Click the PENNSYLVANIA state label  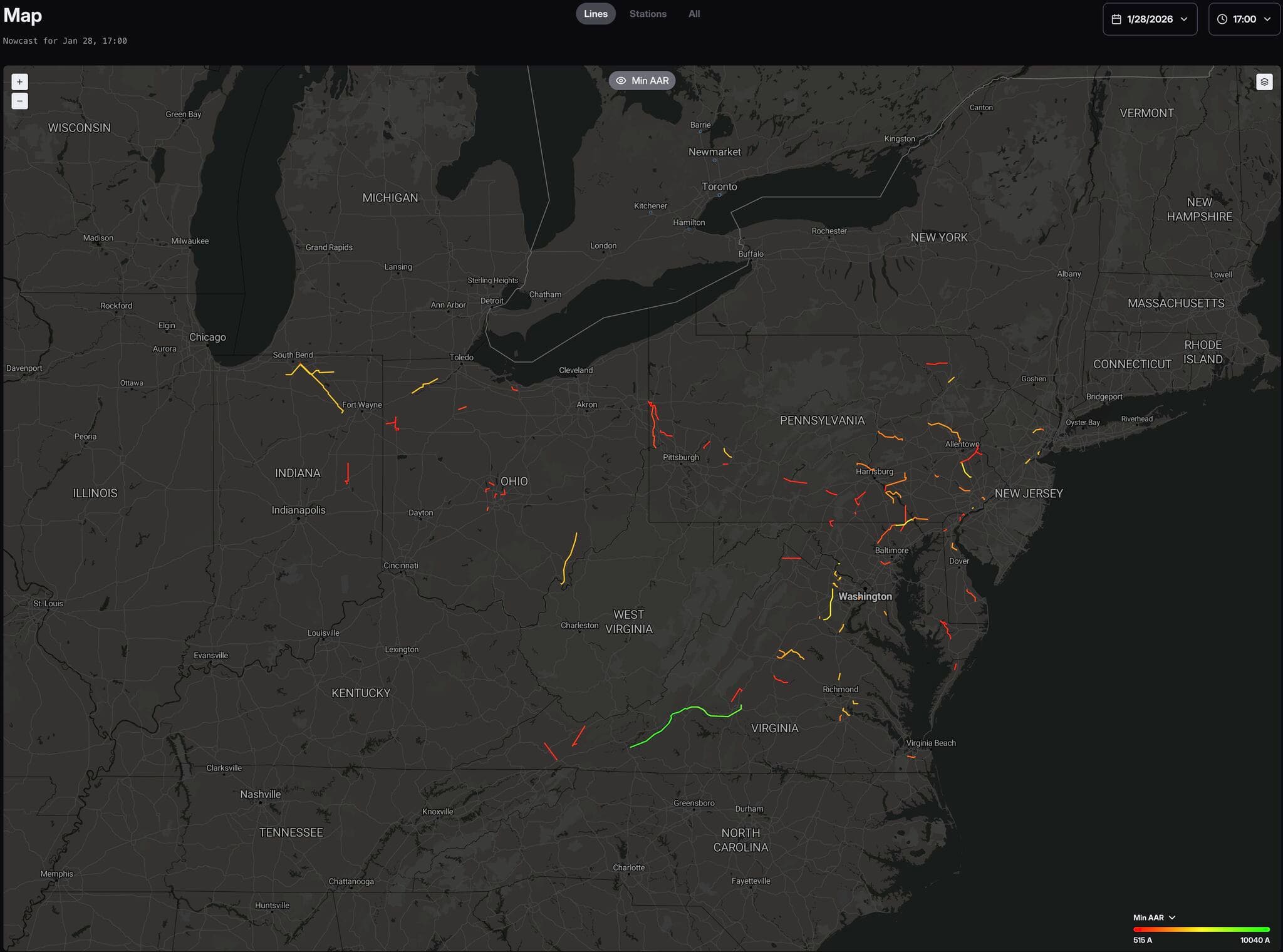[x=822, y=420]
